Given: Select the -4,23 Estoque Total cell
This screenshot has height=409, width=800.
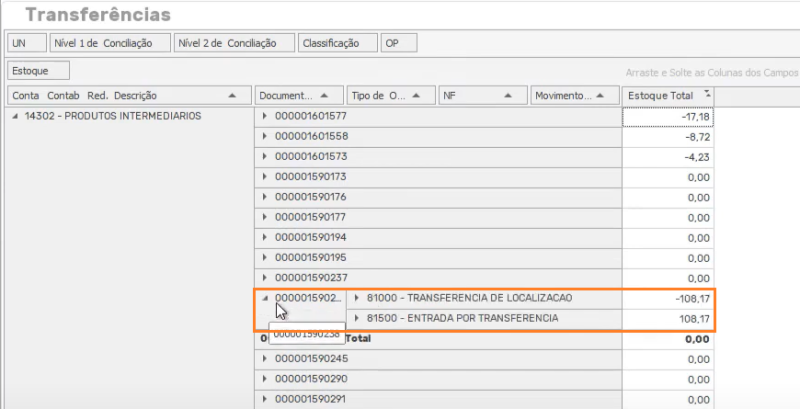Looking at the screenshot, I should click(668, 157).
